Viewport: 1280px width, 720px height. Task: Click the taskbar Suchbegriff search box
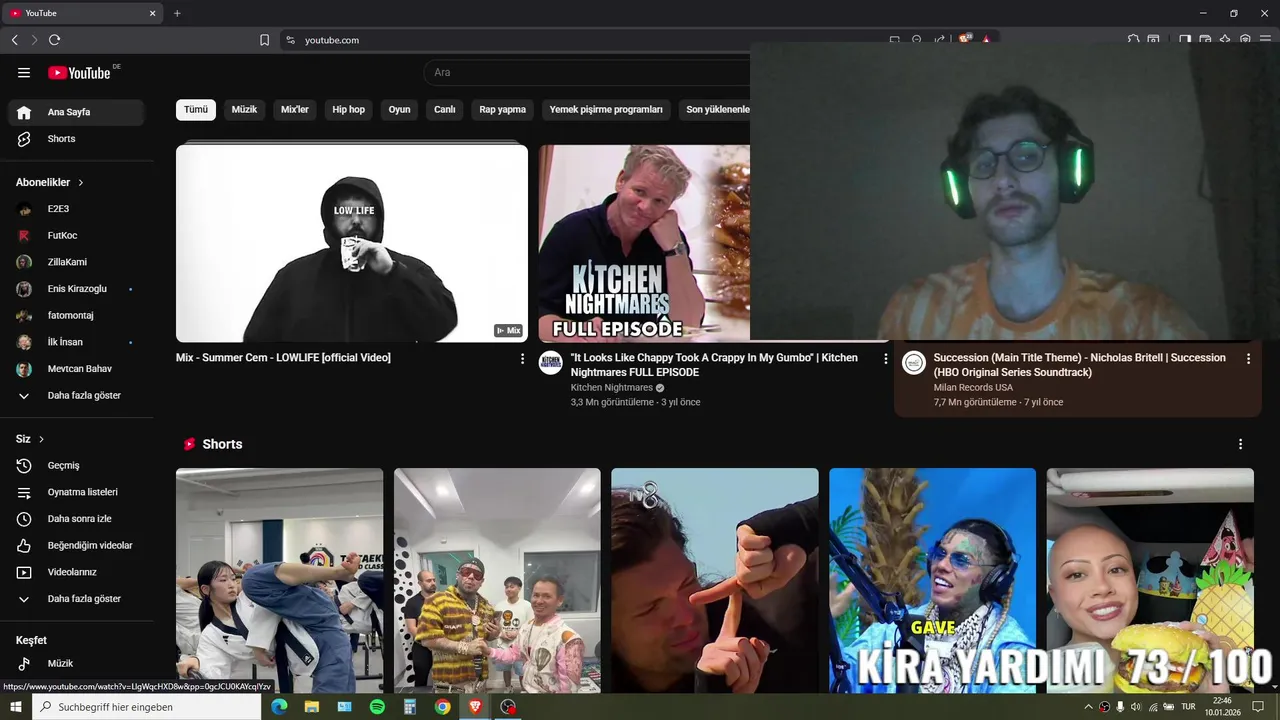pyautogui.click(x=147, y=707)
